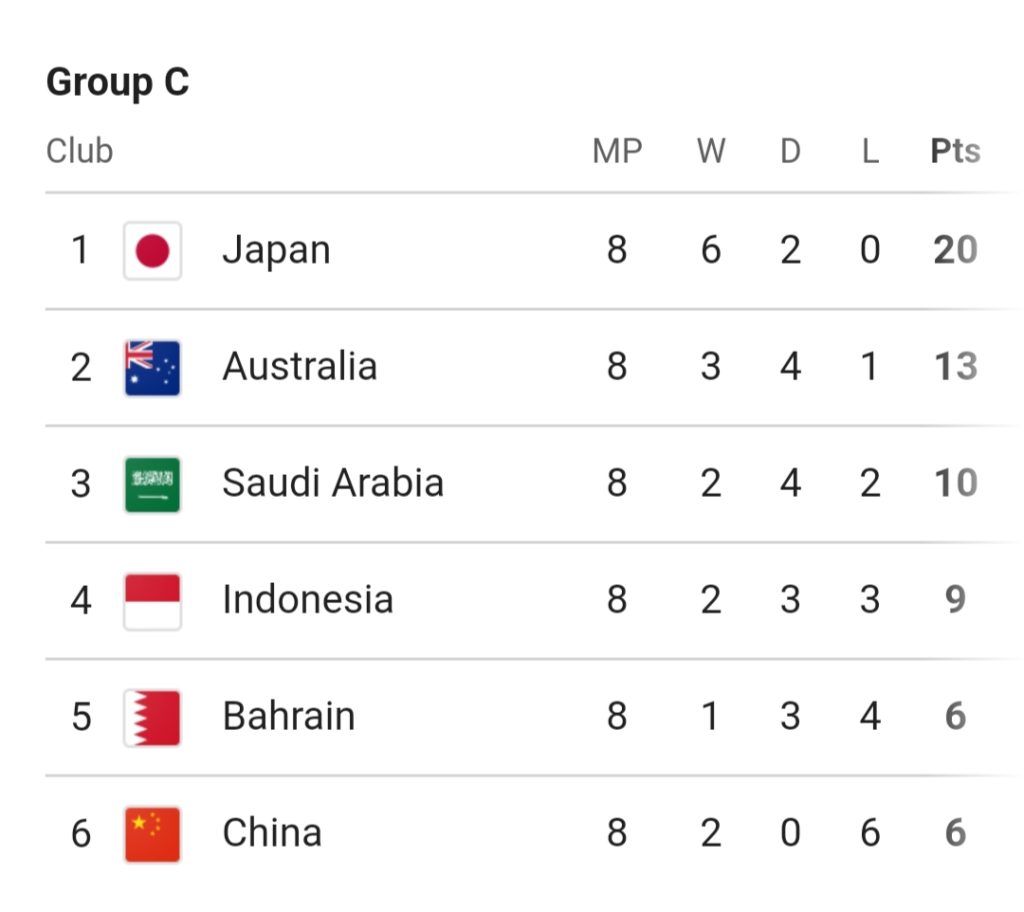1024x912 pixels.
Task: Open the China team page
Action: (272, 833)
